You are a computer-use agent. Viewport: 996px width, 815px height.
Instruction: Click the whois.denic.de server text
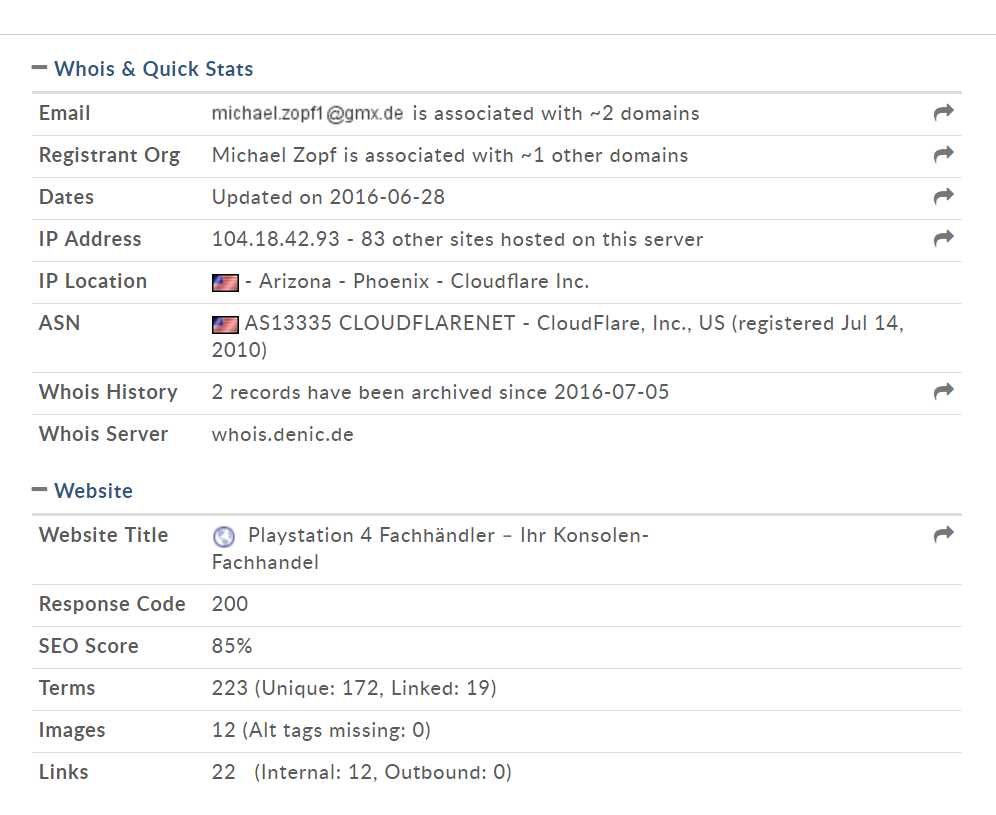tap(283, 434)
